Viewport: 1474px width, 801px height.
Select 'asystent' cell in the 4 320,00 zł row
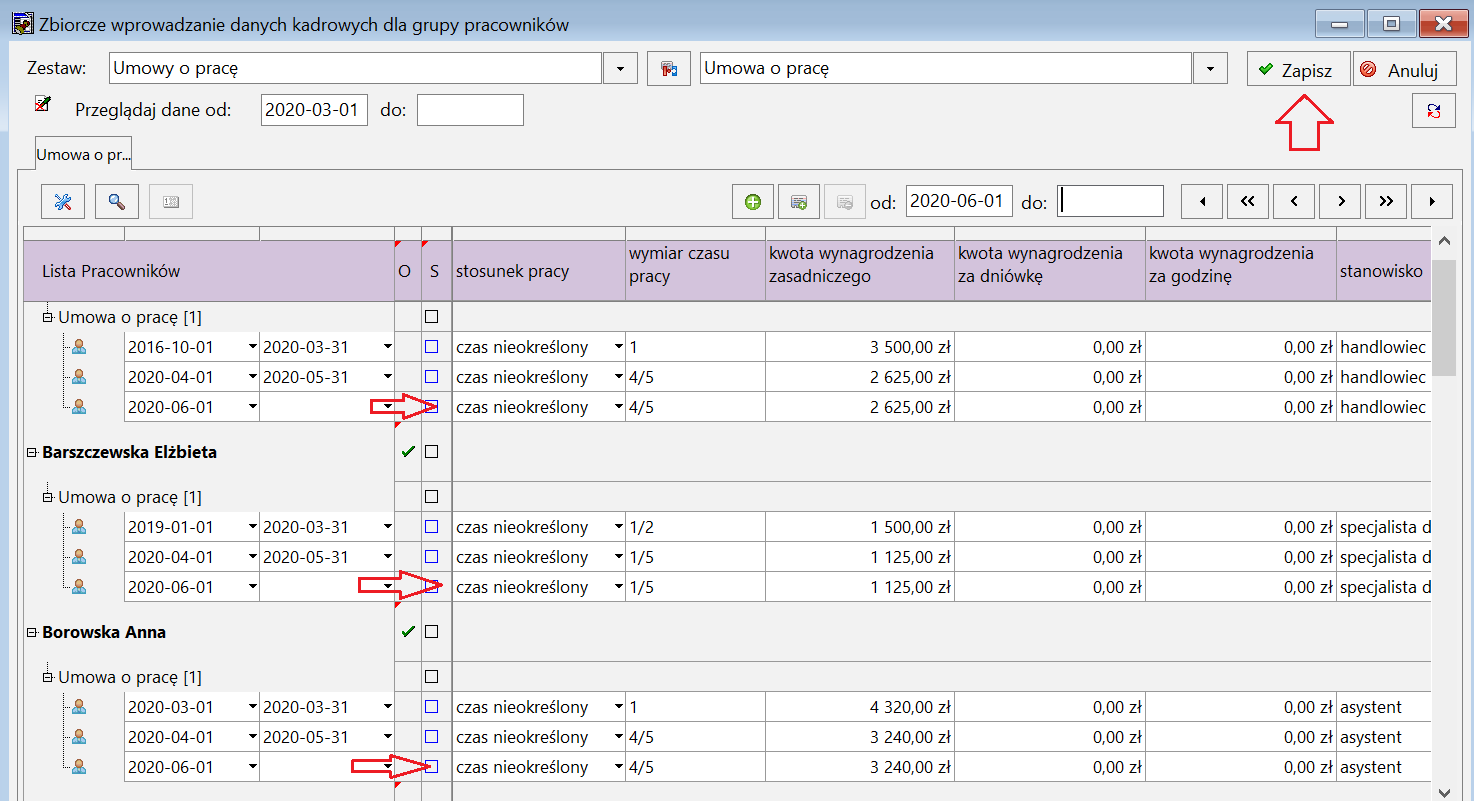pos(1383,707)
